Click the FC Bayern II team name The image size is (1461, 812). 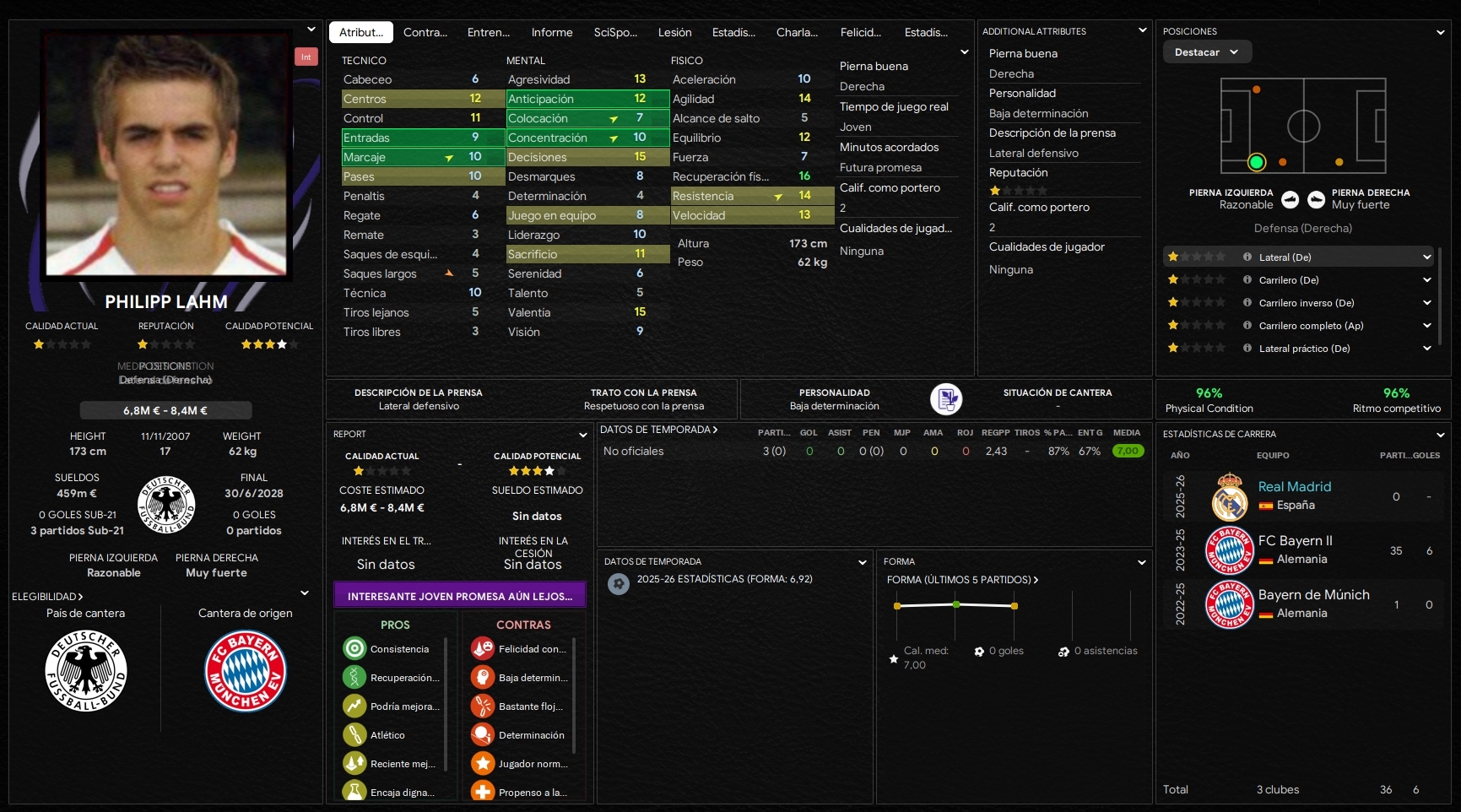point(1296,540)
